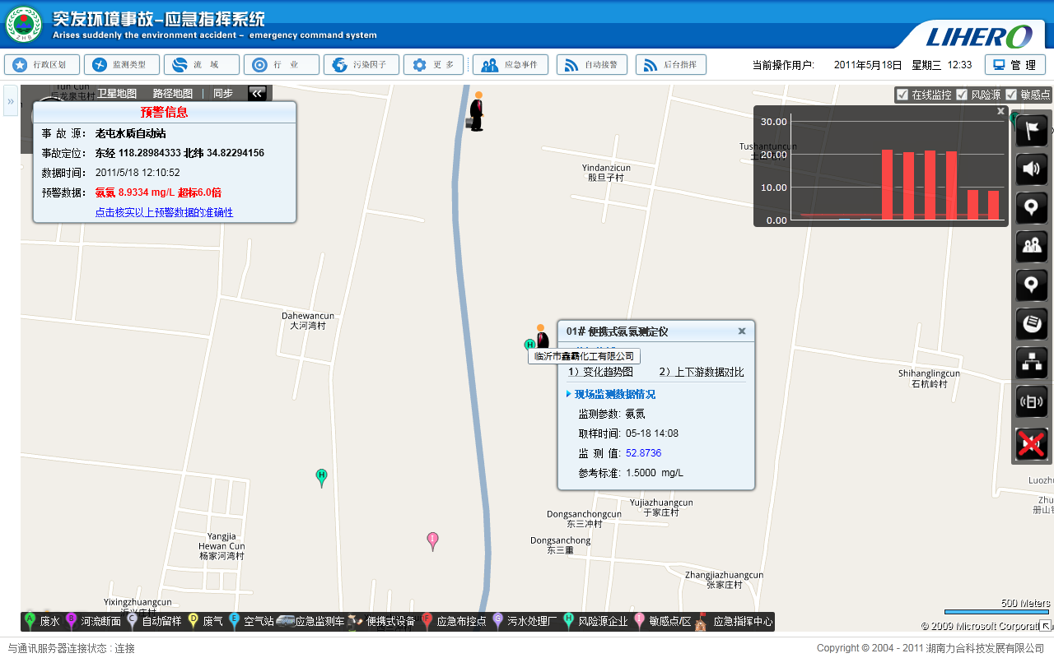Open 后台指挥 backend command
This screenshot has width=1054, height=658.
(671, 65)
